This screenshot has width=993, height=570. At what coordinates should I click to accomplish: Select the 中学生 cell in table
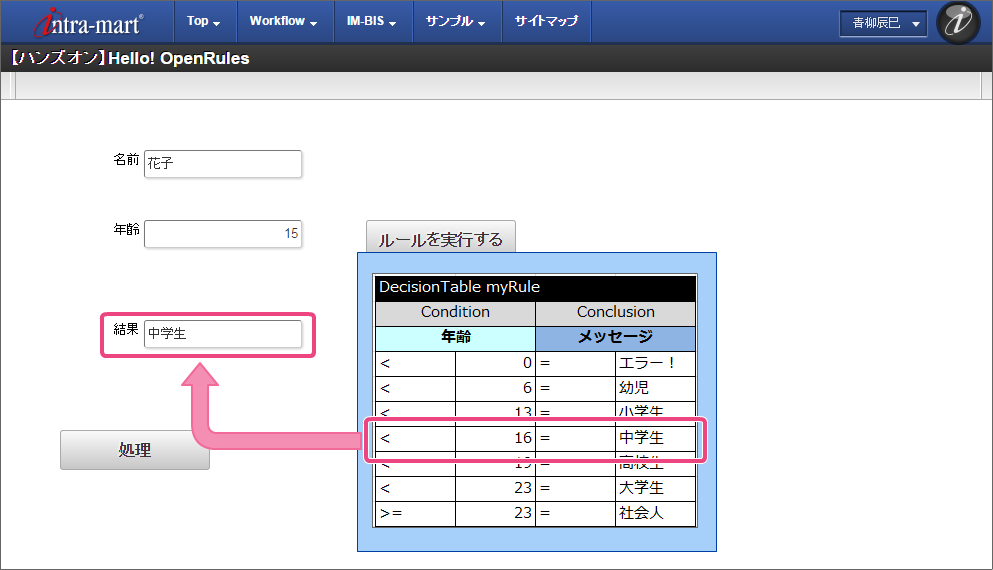coord(655,438)
